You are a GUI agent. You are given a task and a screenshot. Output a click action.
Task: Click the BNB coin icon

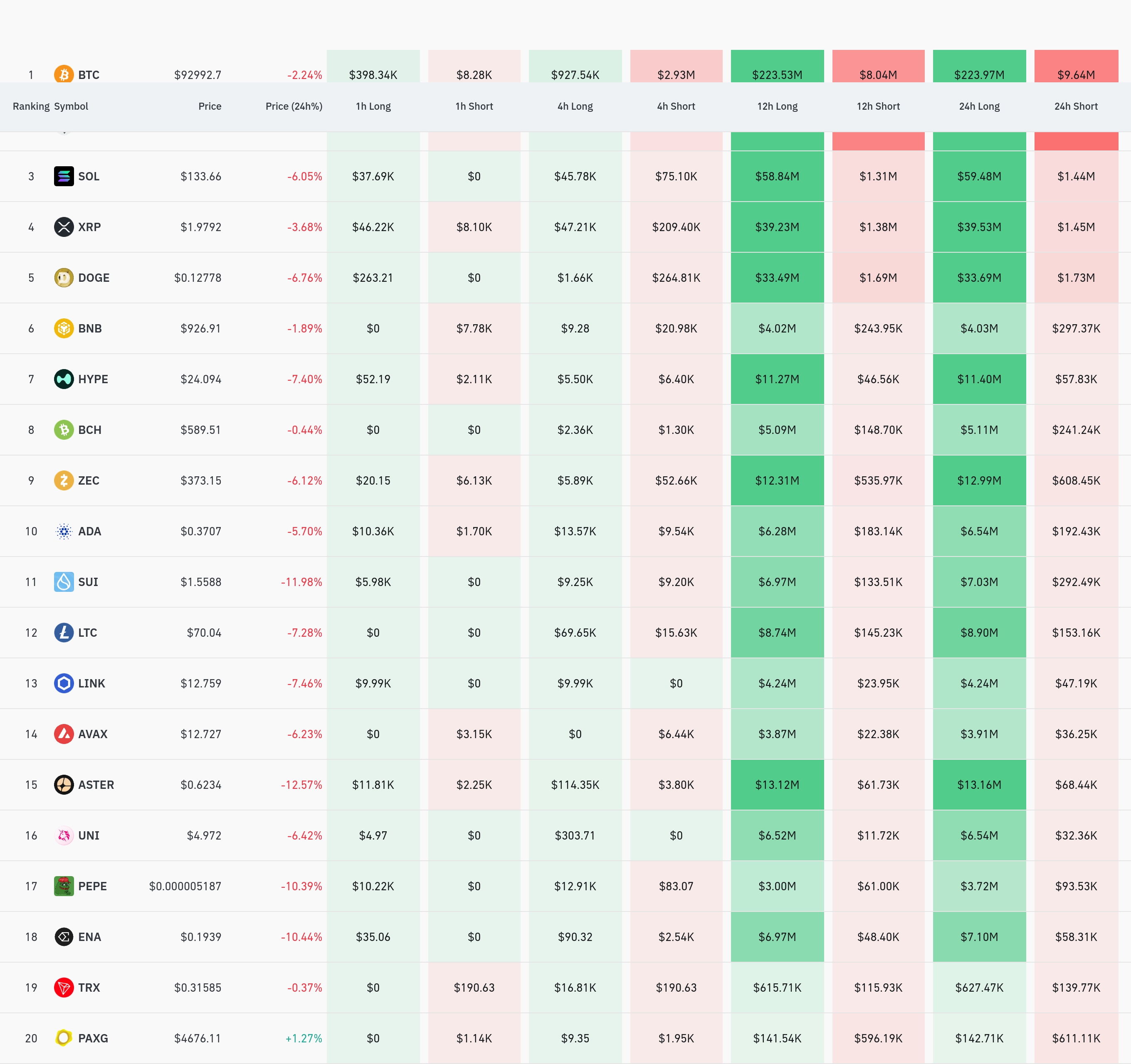(x=64, y=328)
